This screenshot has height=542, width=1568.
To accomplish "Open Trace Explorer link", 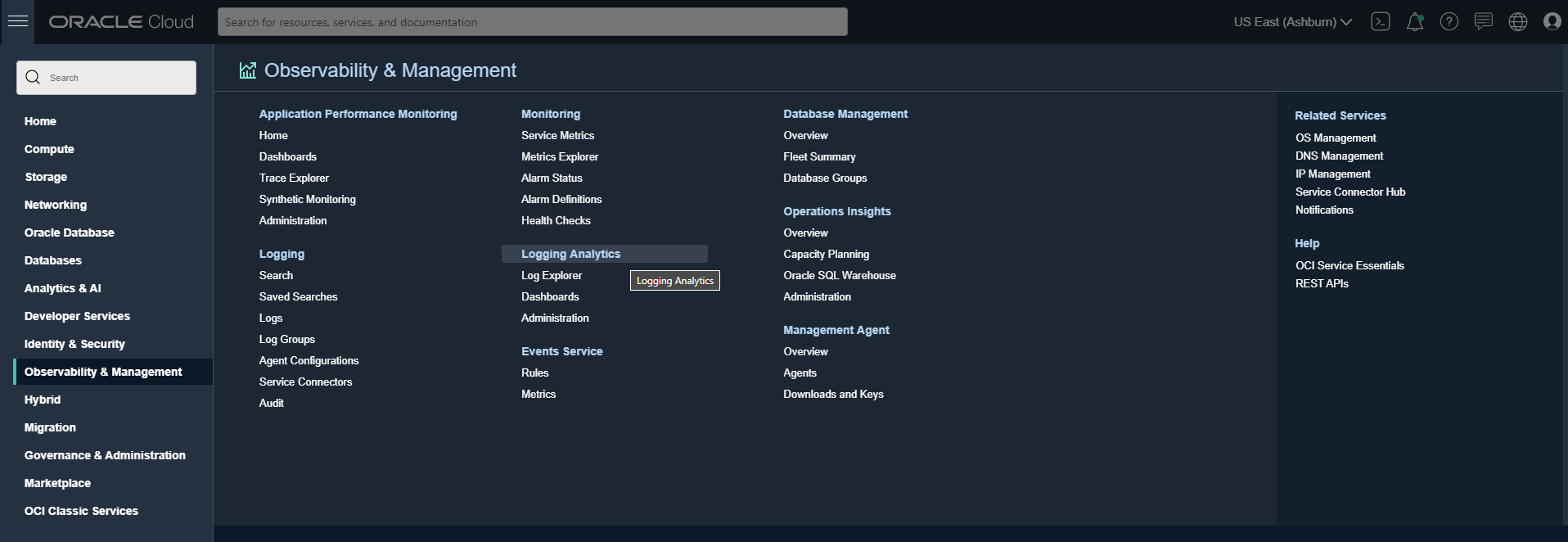I will [x=294, y=178].
